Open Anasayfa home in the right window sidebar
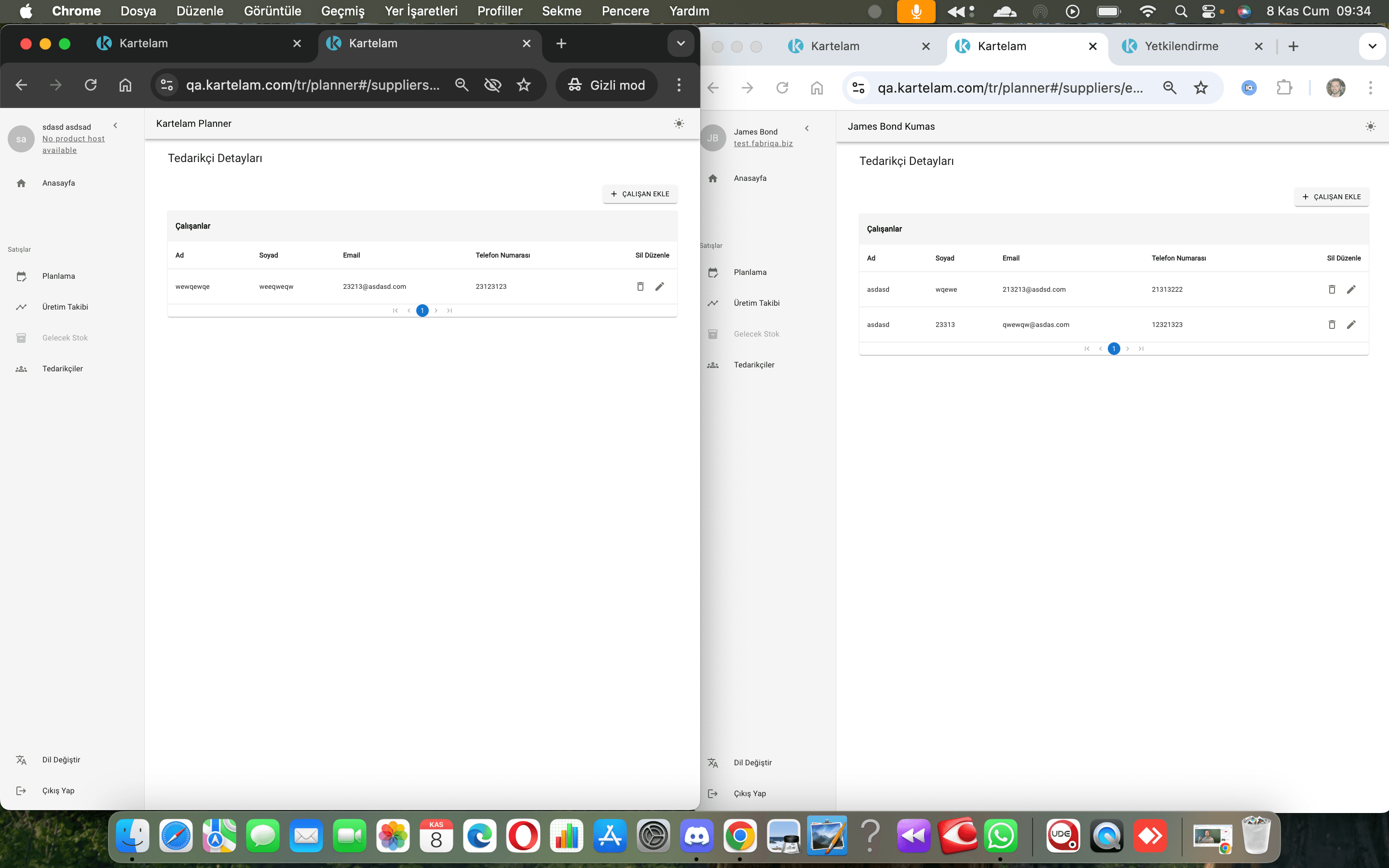The width and height of the screenshot is (1389, 868). [749, 178]
